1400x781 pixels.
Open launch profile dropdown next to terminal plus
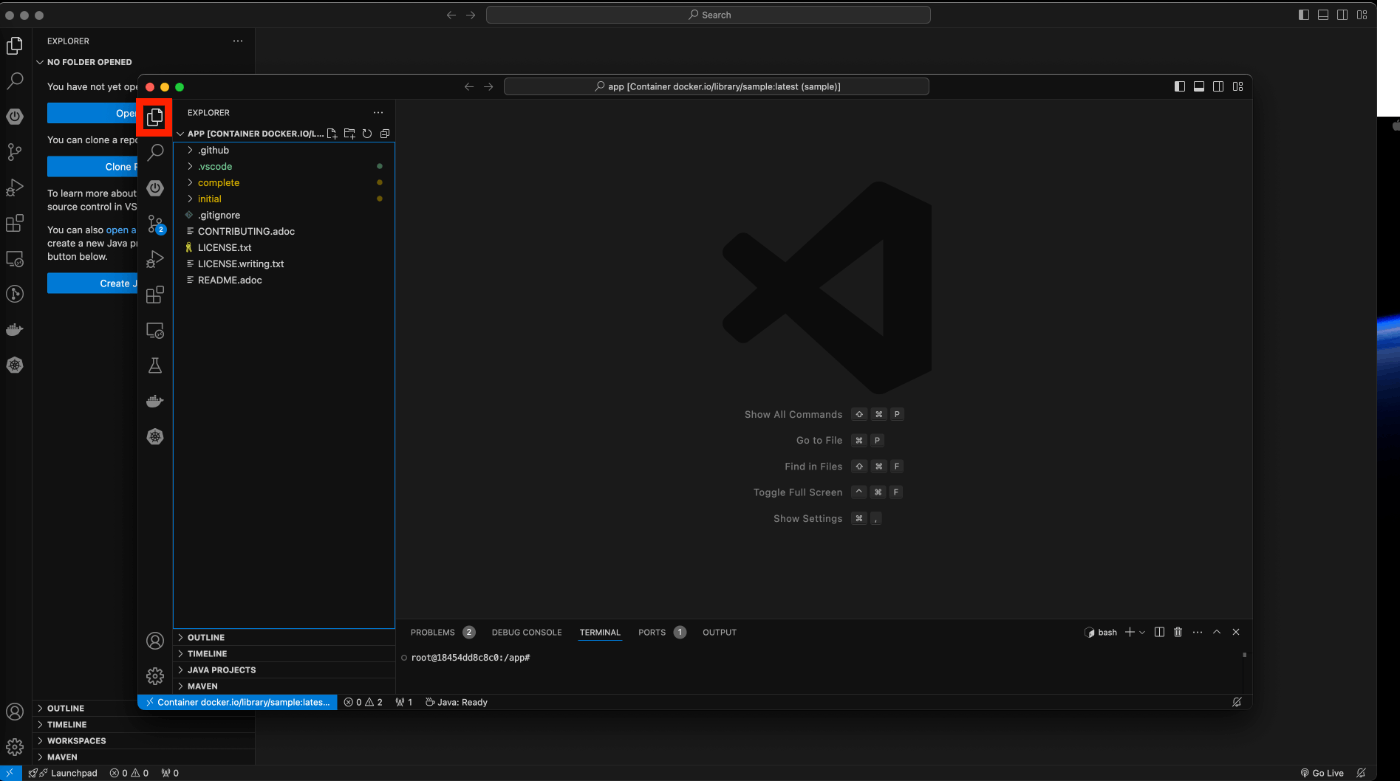[x=1142, y=632]
